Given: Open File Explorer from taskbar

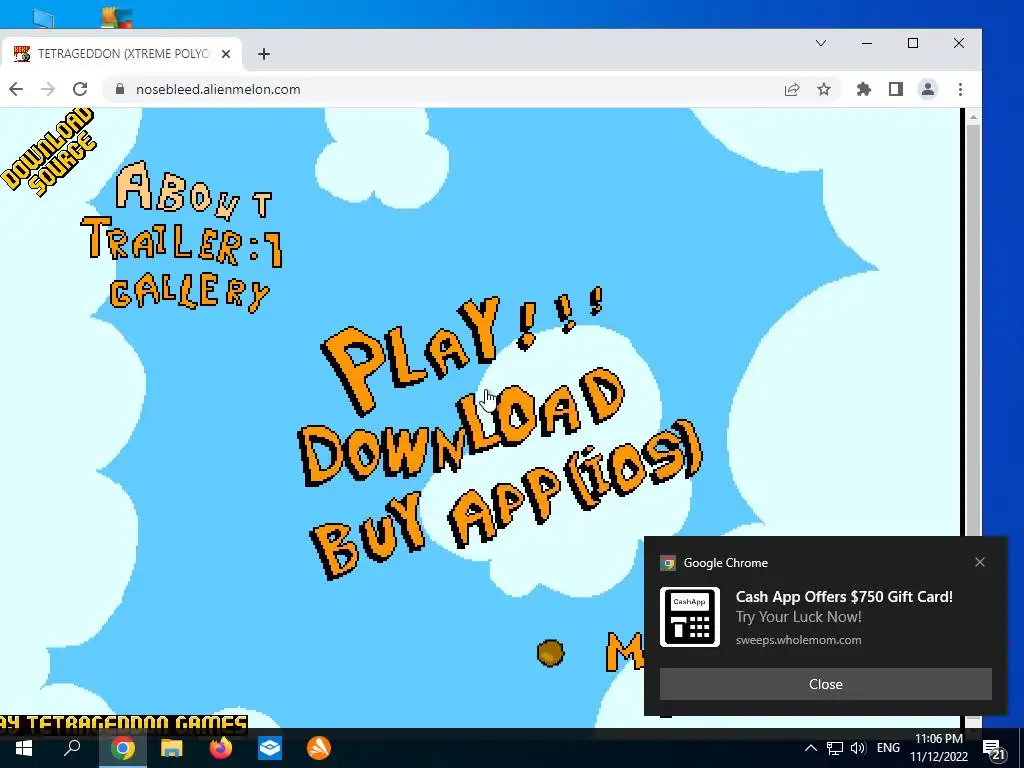Looking at the screenshot, I should point(172,748).
